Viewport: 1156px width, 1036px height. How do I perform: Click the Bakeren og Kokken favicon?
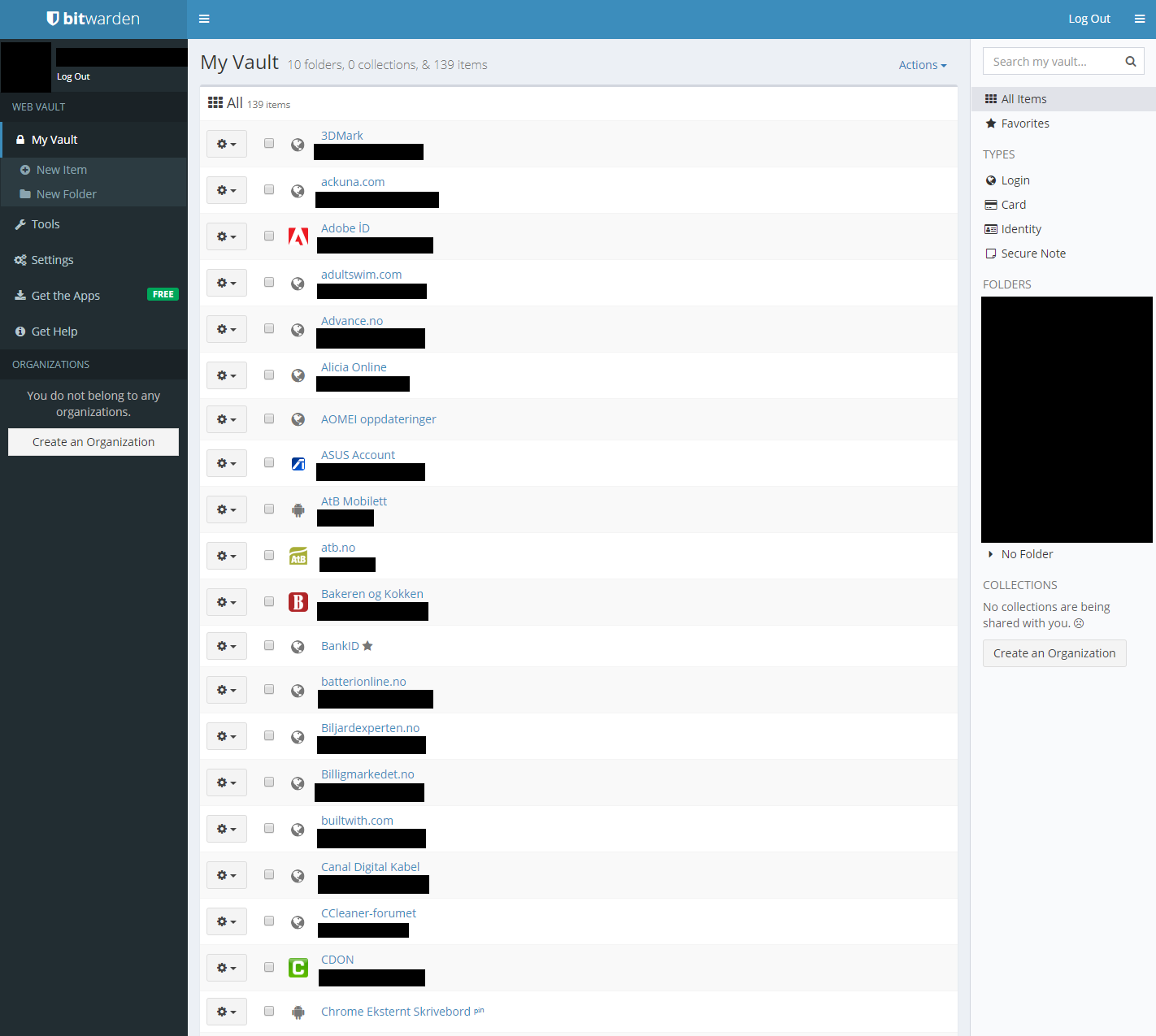tap(298, 602)
